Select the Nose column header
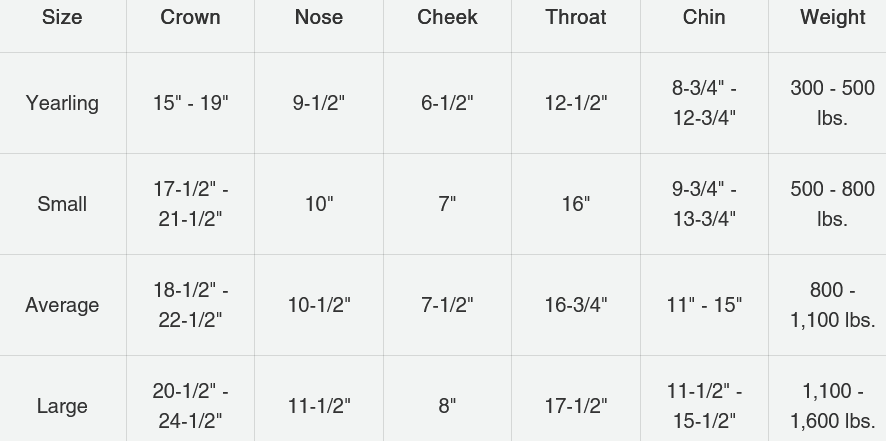Image resolution: width=886 pixels, height=441 pixels. (x=319, y=17)
